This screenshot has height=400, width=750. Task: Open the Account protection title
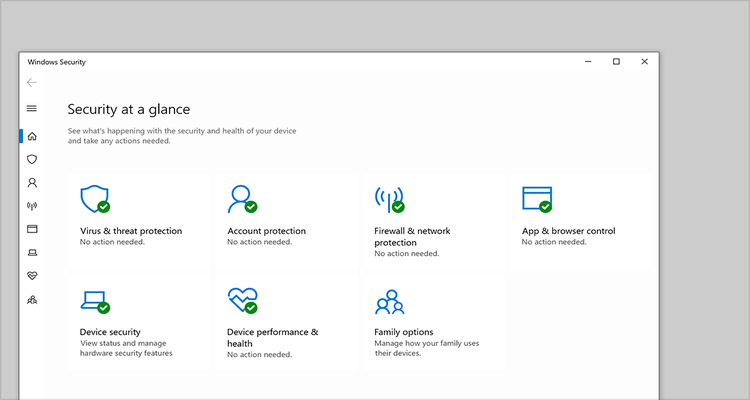pos(266,231)
